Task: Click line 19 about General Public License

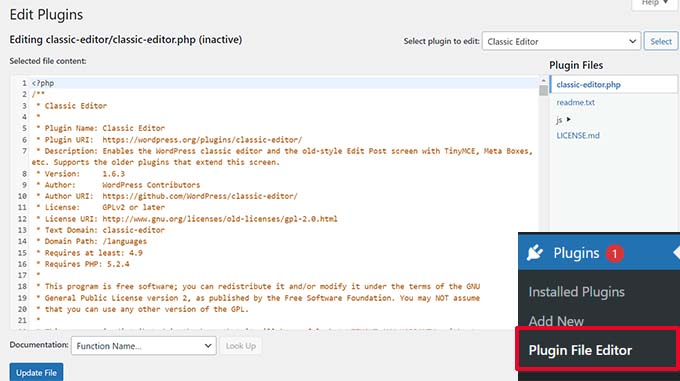Action: coord(258,298)
